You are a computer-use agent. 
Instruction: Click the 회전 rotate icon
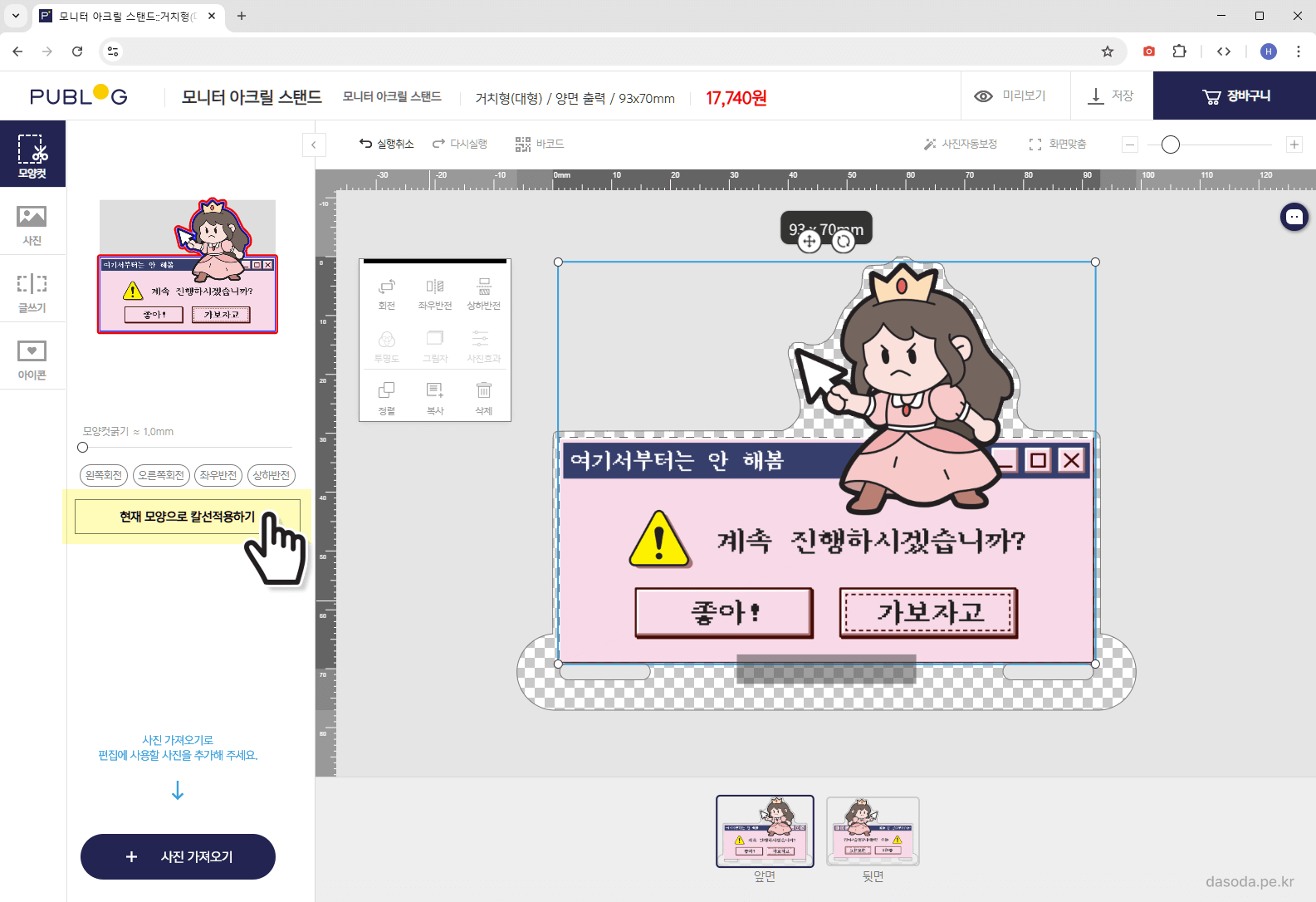(x=387, y=287)
